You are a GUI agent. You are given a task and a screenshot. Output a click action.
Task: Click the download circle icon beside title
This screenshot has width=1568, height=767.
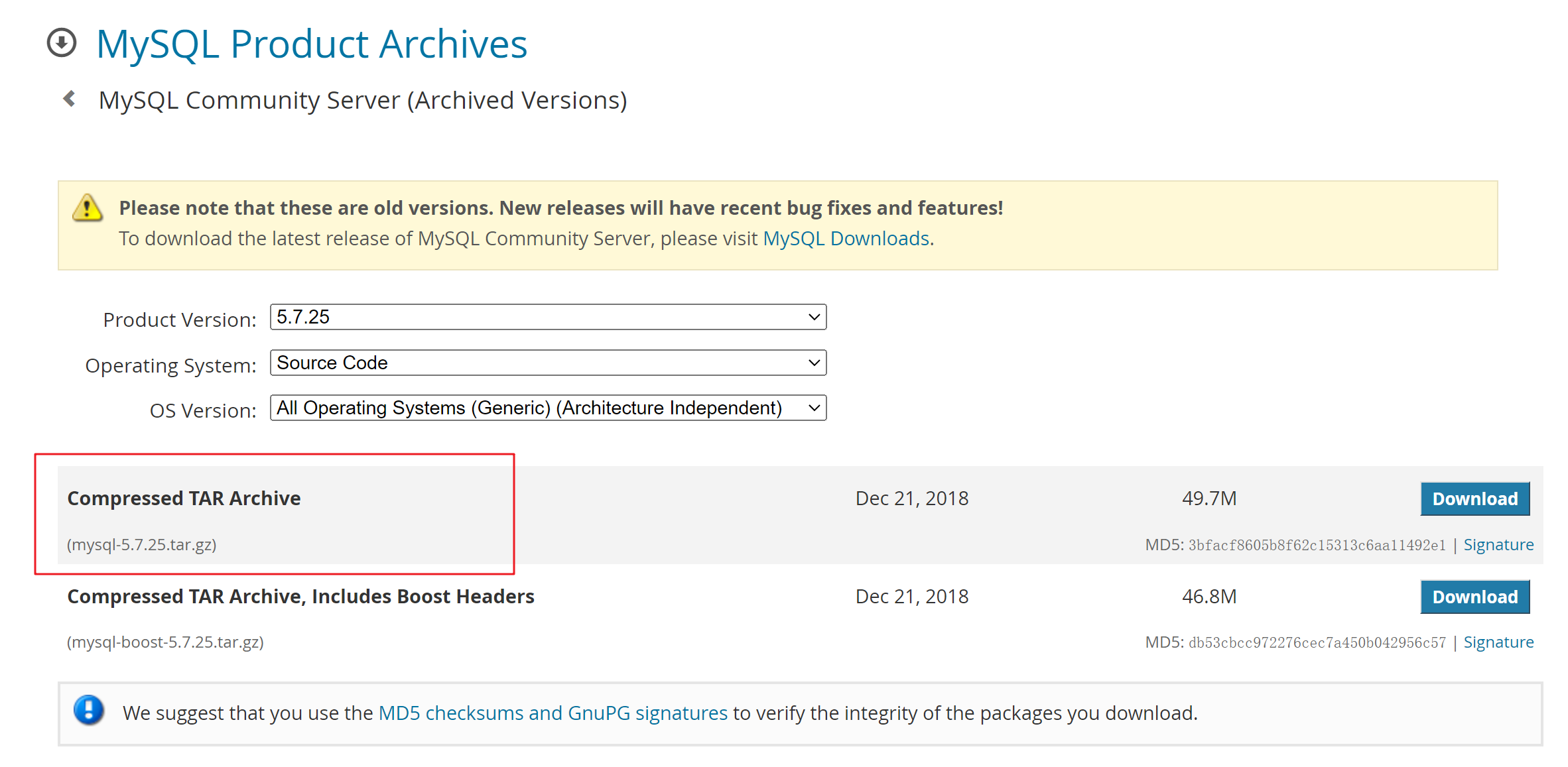point(62,43)
